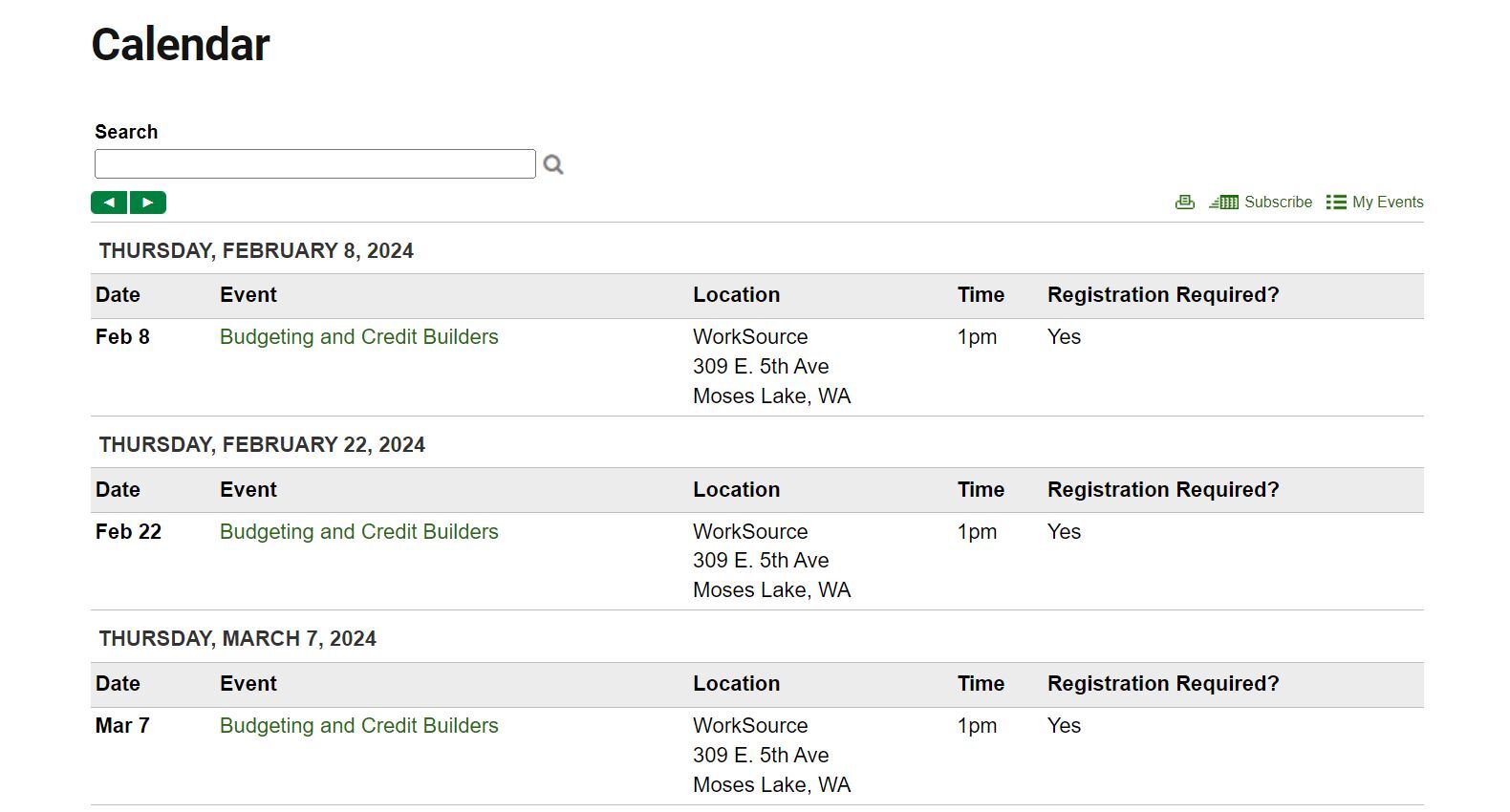Open Feb 8 Budgeting and Credit Builders event

[x=358, y=336]
